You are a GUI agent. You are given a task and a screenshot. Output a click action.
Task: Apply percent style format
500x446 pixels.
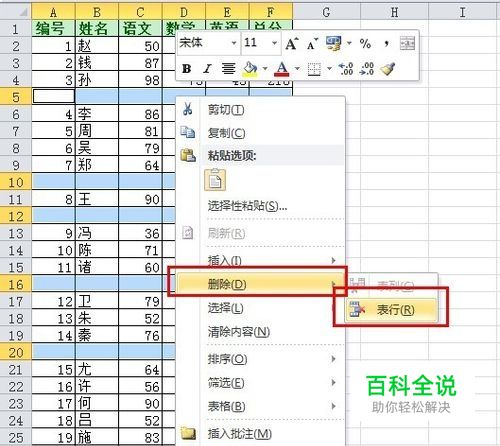tap(365, 44)
